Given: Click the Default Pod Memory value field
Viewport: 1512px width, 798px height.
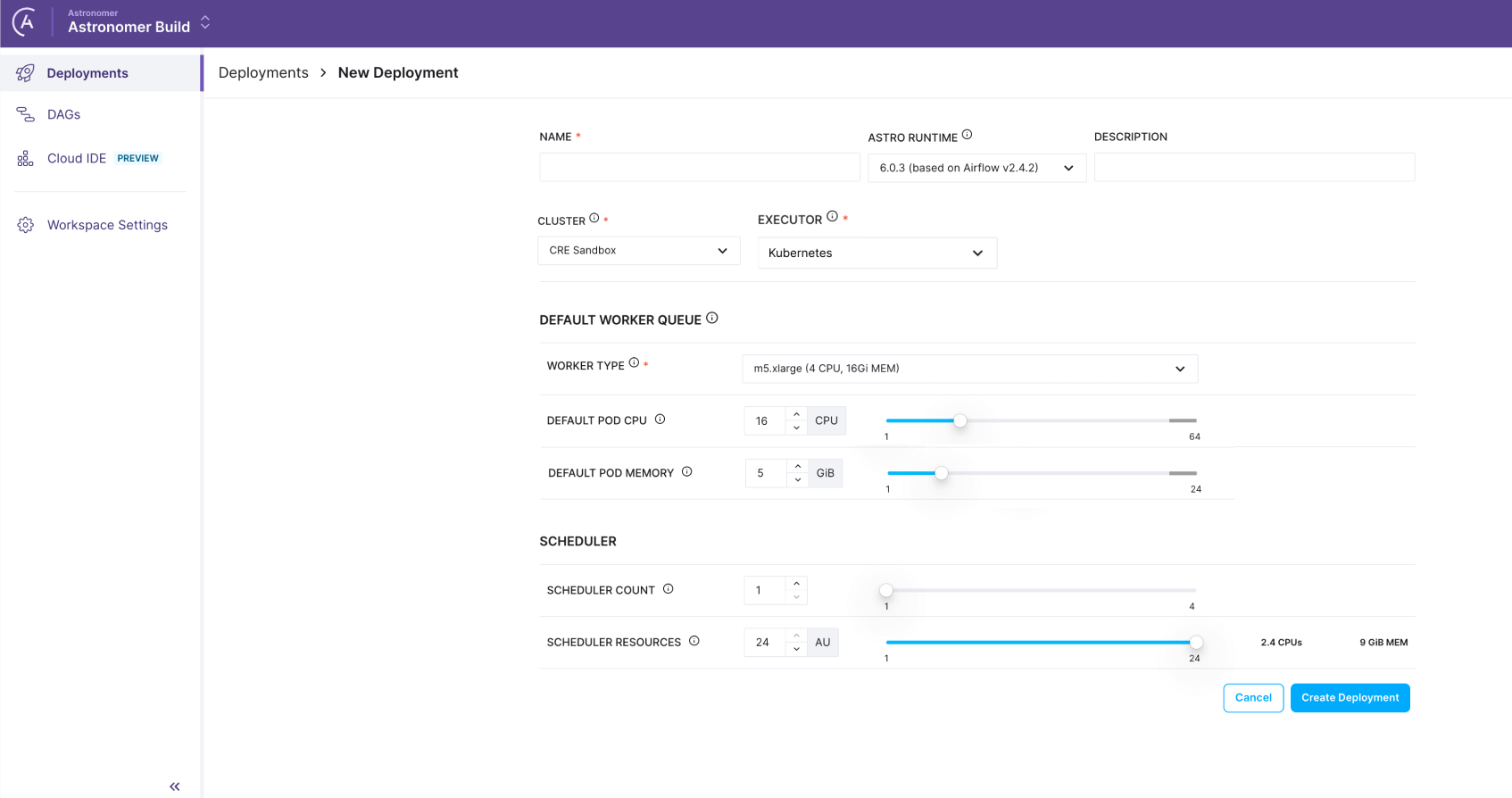Looking at the screenshot, I should [x=765, y=473].
